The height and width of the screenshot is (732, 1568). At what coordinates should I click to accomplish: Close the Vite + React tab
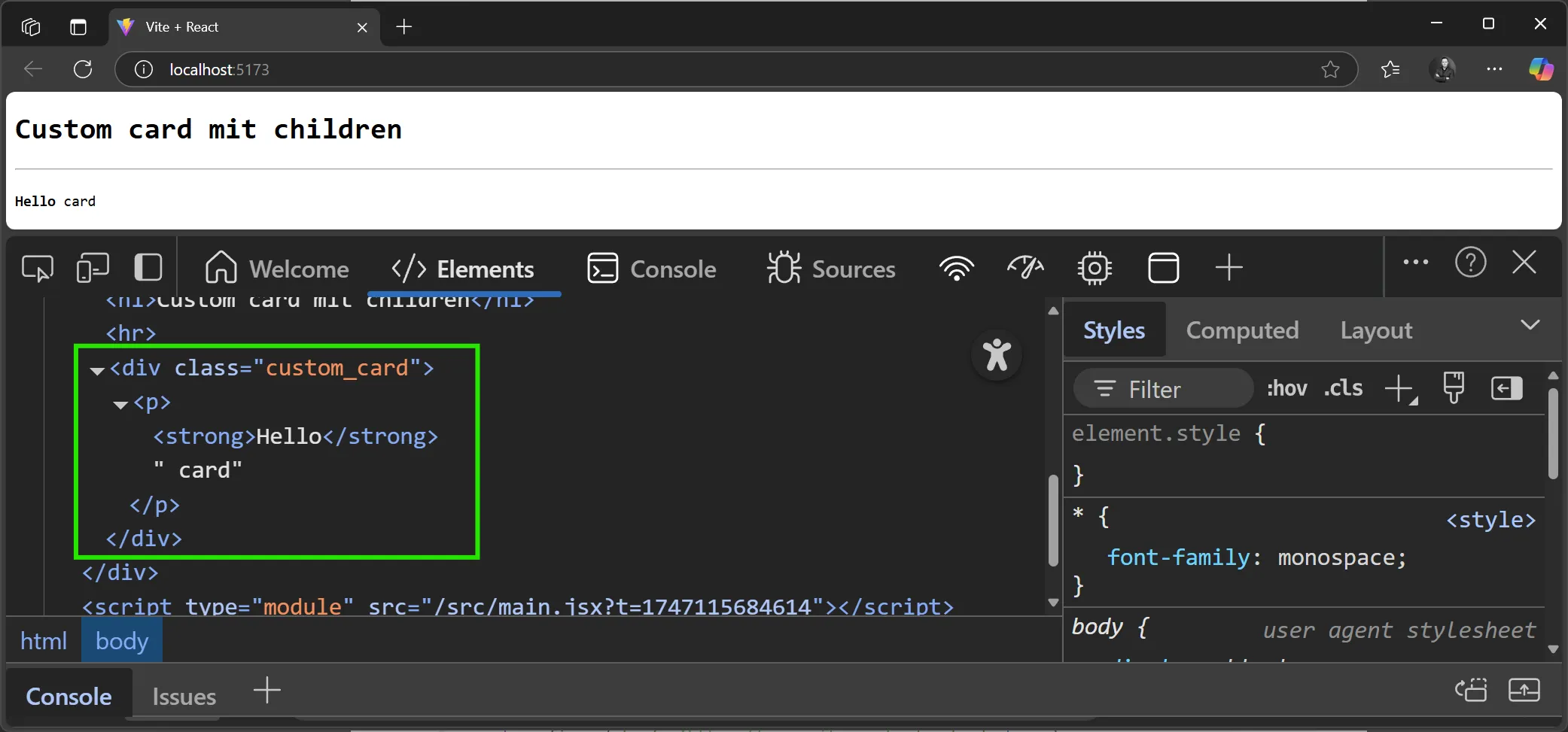pos(362,27)
